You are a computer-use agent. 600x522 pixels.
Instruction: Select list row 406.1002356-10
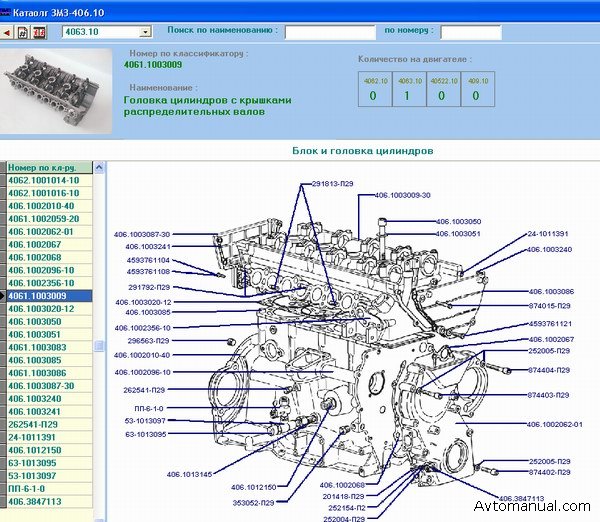tap(49, 283)
